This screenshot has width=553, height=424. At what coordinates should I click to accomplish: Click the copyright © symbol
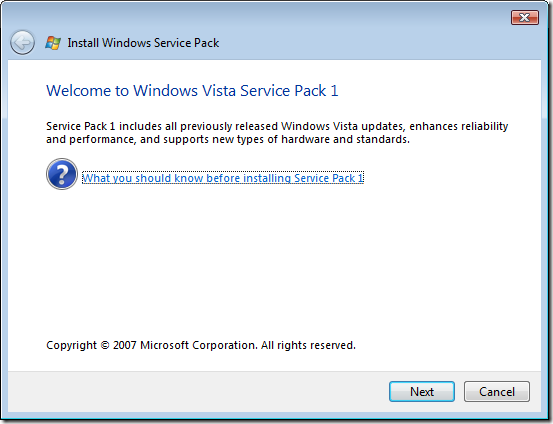(105, 345)
